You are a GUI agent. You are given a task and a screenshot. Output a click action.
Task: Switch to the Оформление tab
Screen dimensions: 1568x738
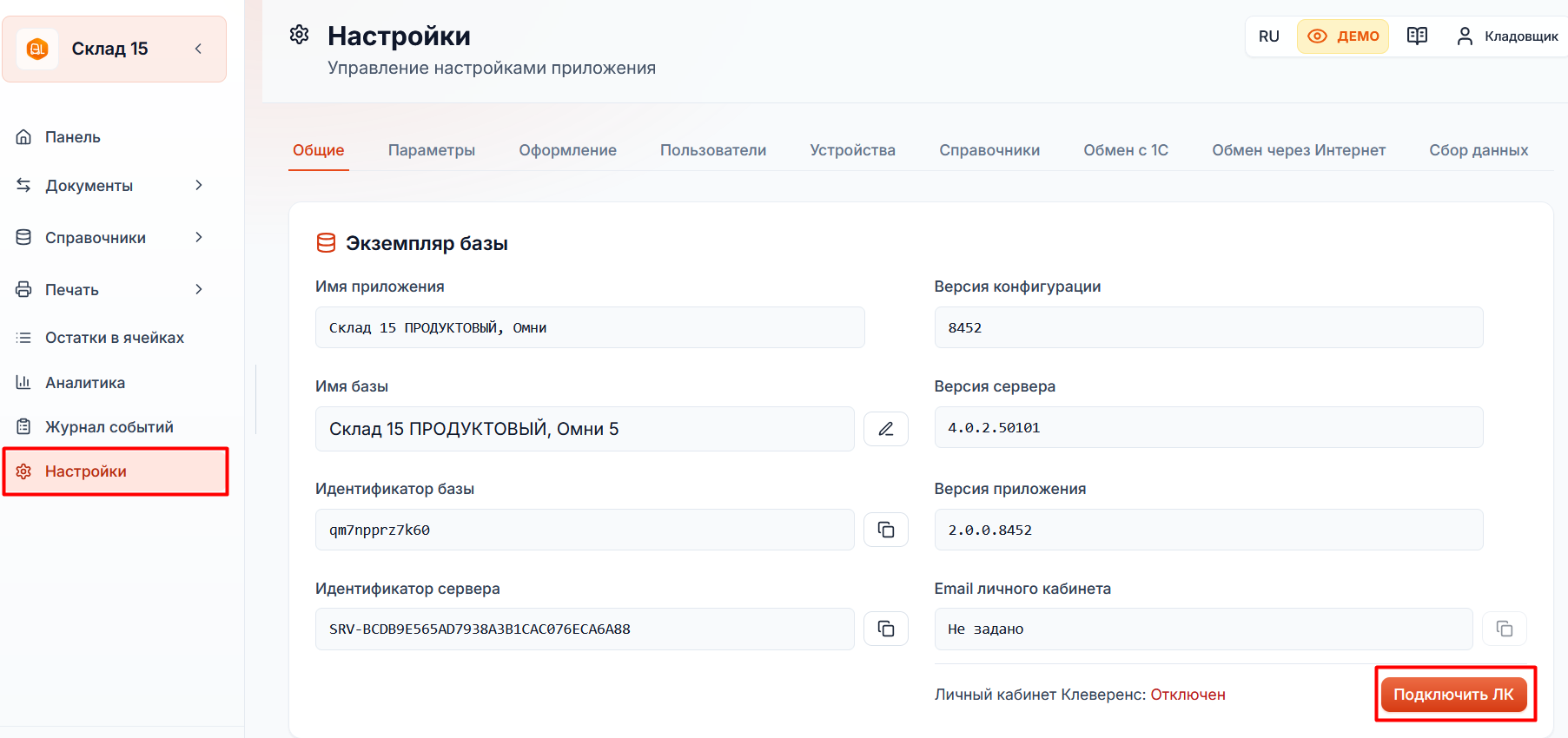point(568,150)
